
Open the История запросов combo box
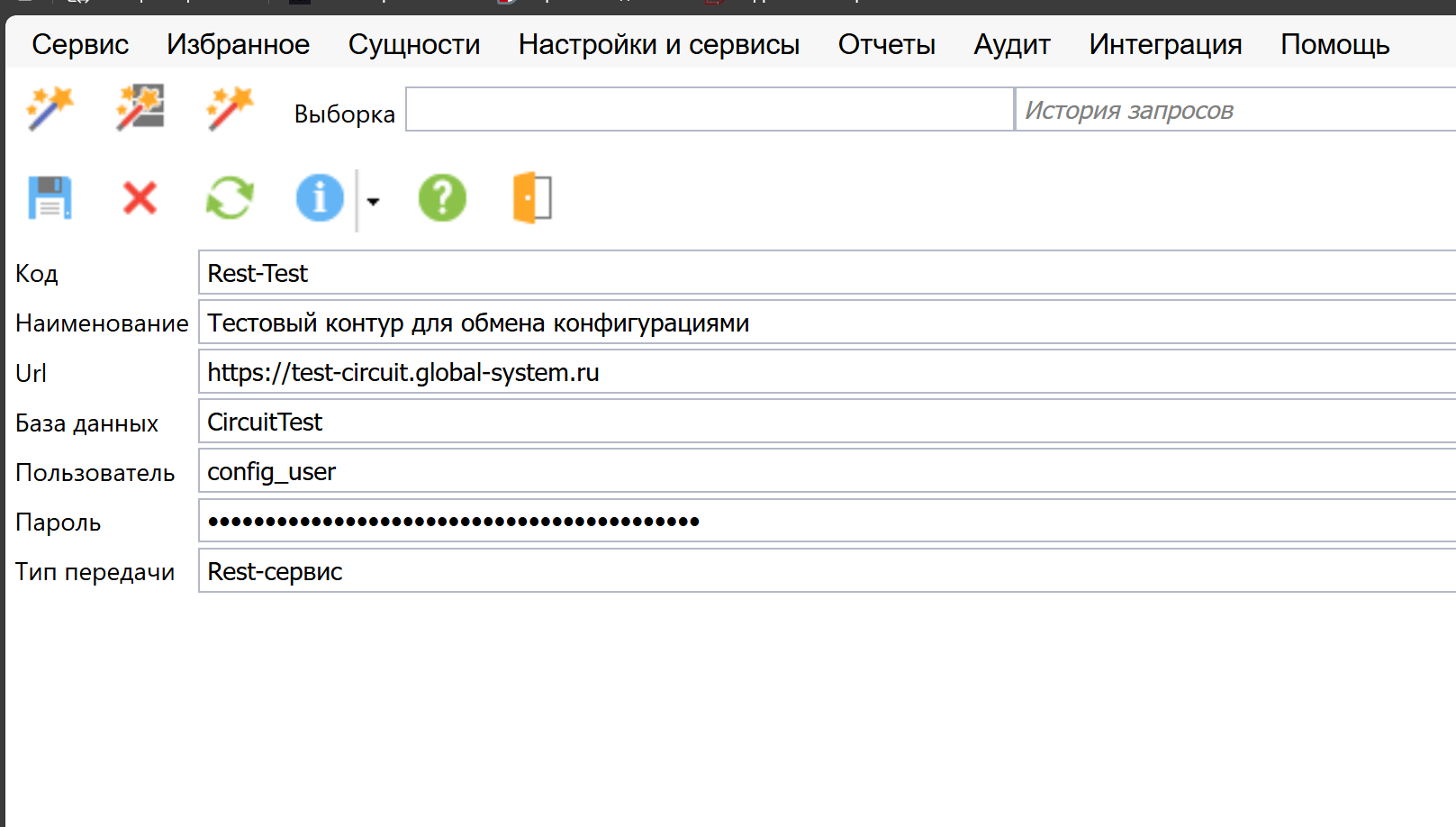tap(1234, 110)
